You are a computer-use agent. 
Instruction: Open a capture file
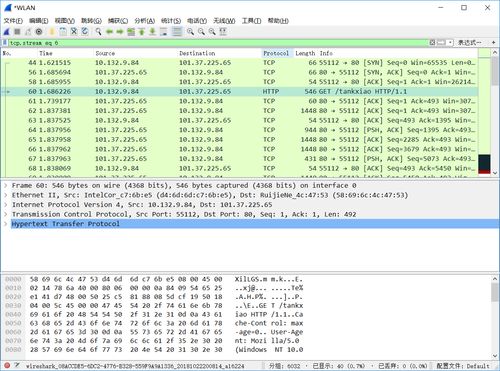tap(52, 32)
